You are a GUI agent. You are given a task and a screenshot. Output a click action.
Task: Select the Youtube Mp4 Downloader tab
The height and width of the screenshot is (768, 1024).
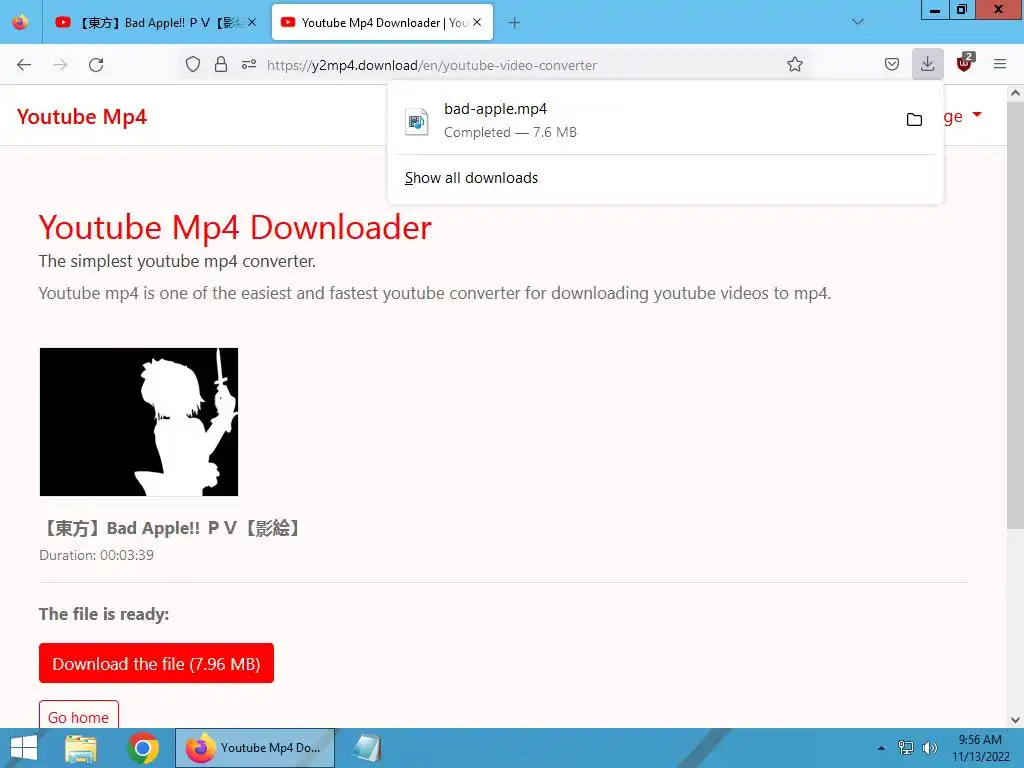(x=382, y=23)
